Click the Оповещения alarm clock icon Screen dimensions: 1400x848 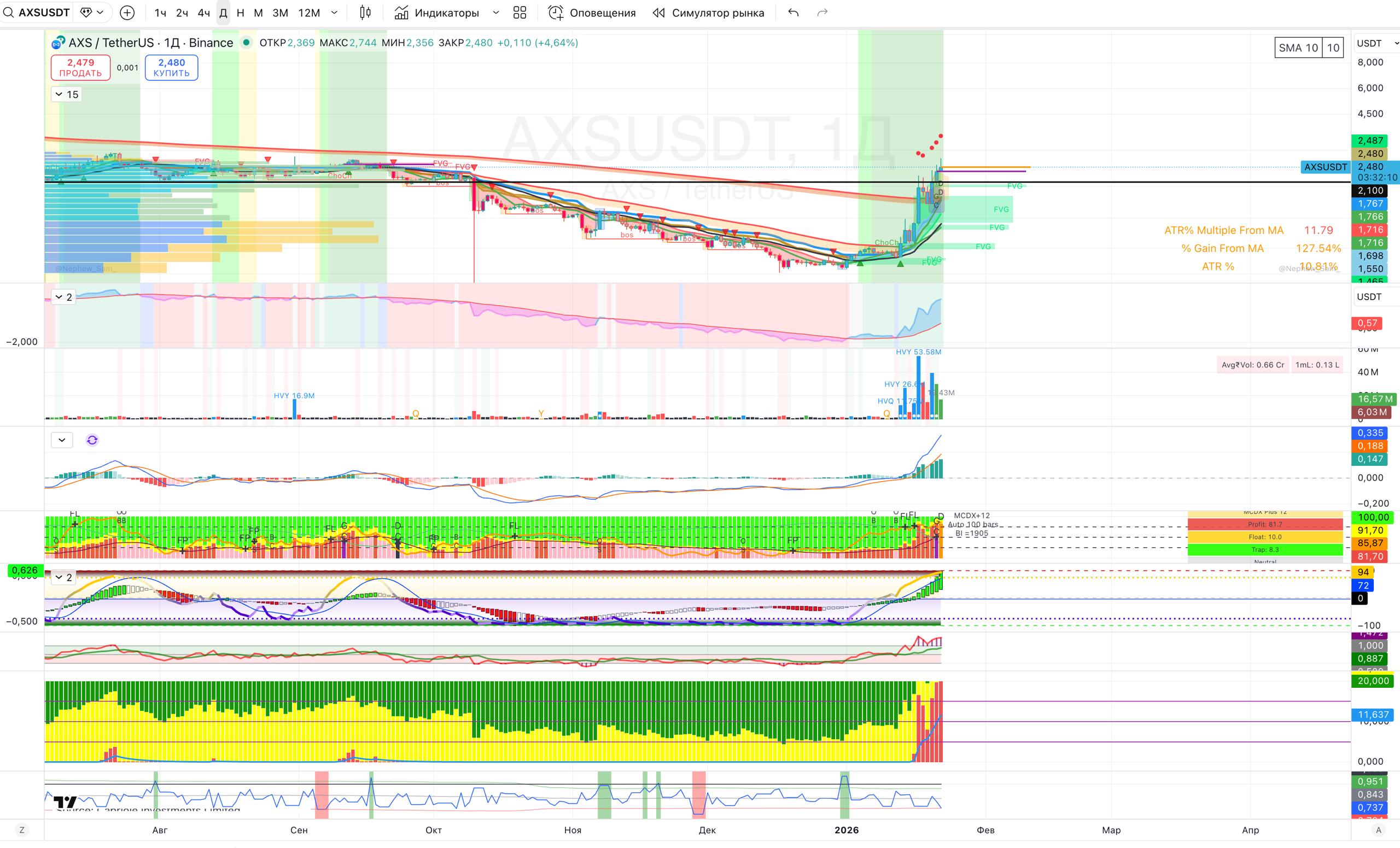tap(555, 13)
